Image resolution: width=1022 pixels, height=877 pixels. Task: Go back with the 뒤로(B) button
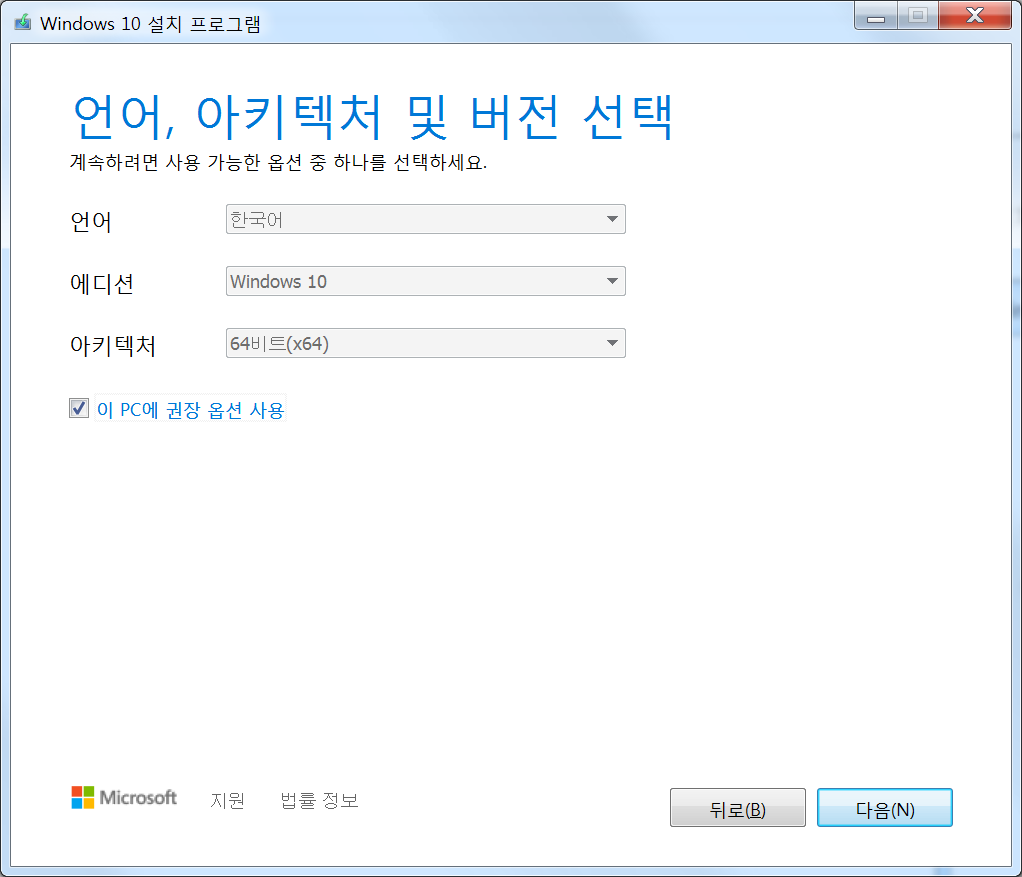(737, 809)
